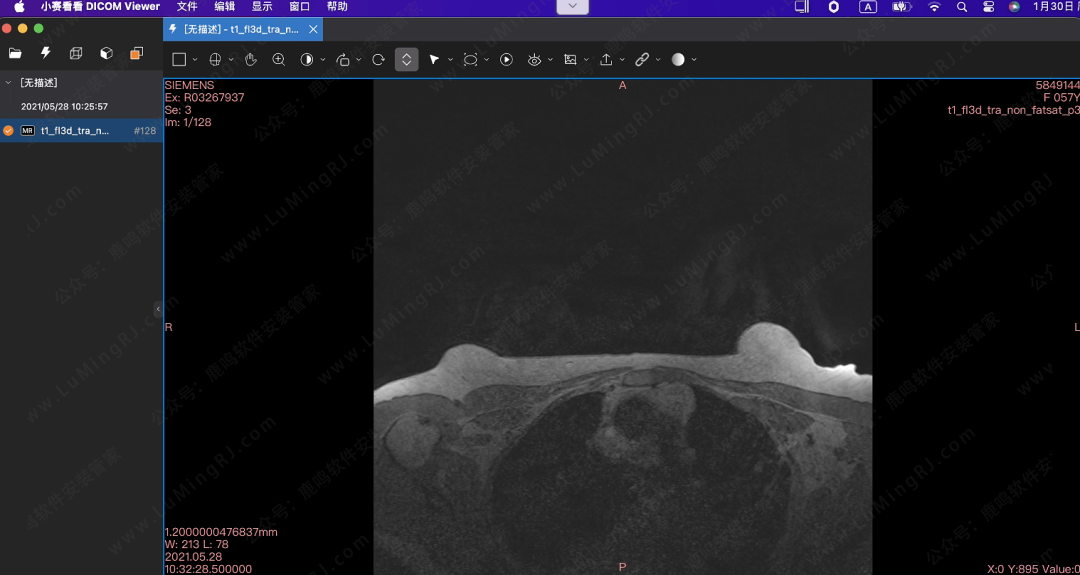Image resolution: width=1080 pixels, height=575 pixels.
Task: Click the white gradient sphere color swatch
Action: pos(678,60)
